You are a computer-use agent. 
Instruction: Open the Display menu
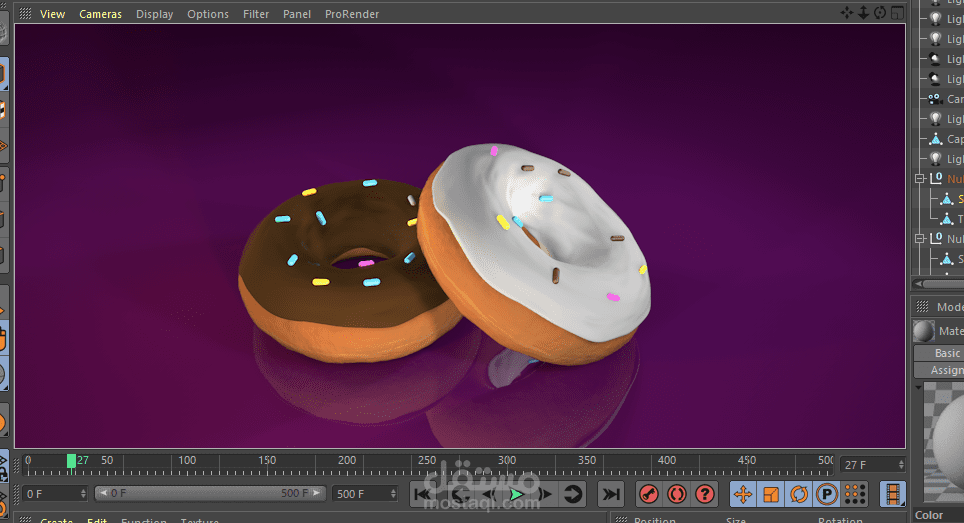pos(154,14)
